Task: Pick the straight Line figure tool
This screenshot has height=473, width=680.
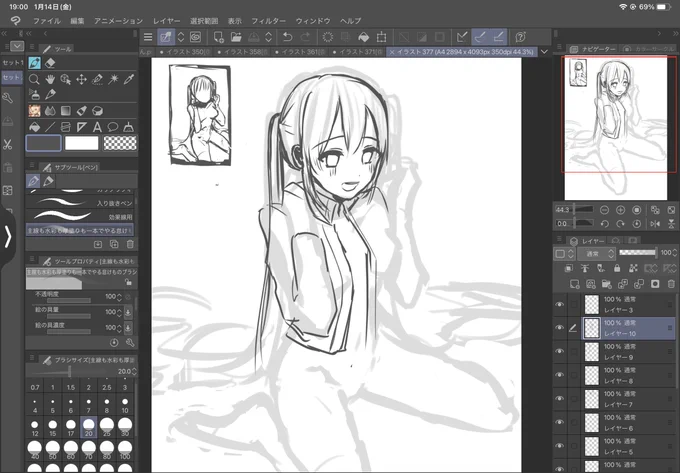Action: point(50,127)
